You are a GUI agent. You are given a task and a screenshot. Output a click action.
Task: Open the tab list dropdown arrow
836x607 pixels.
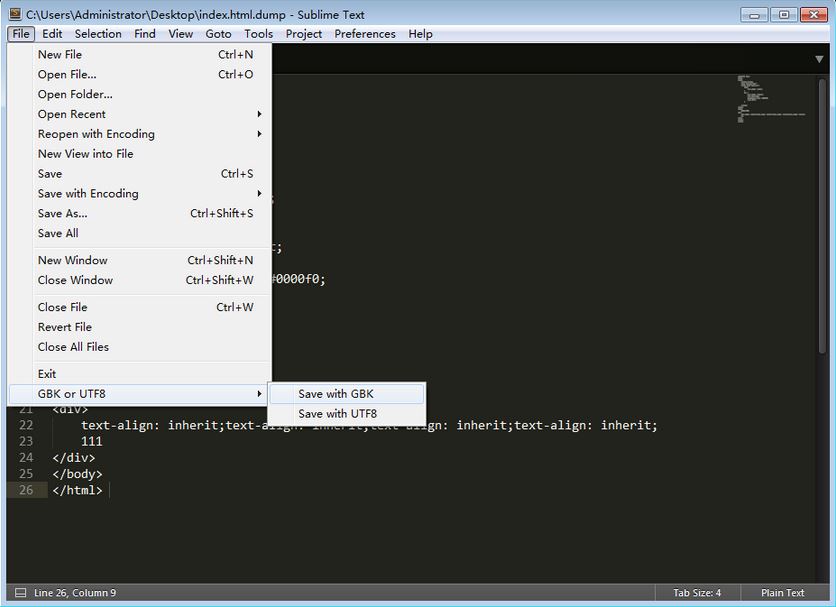[819, 59]
